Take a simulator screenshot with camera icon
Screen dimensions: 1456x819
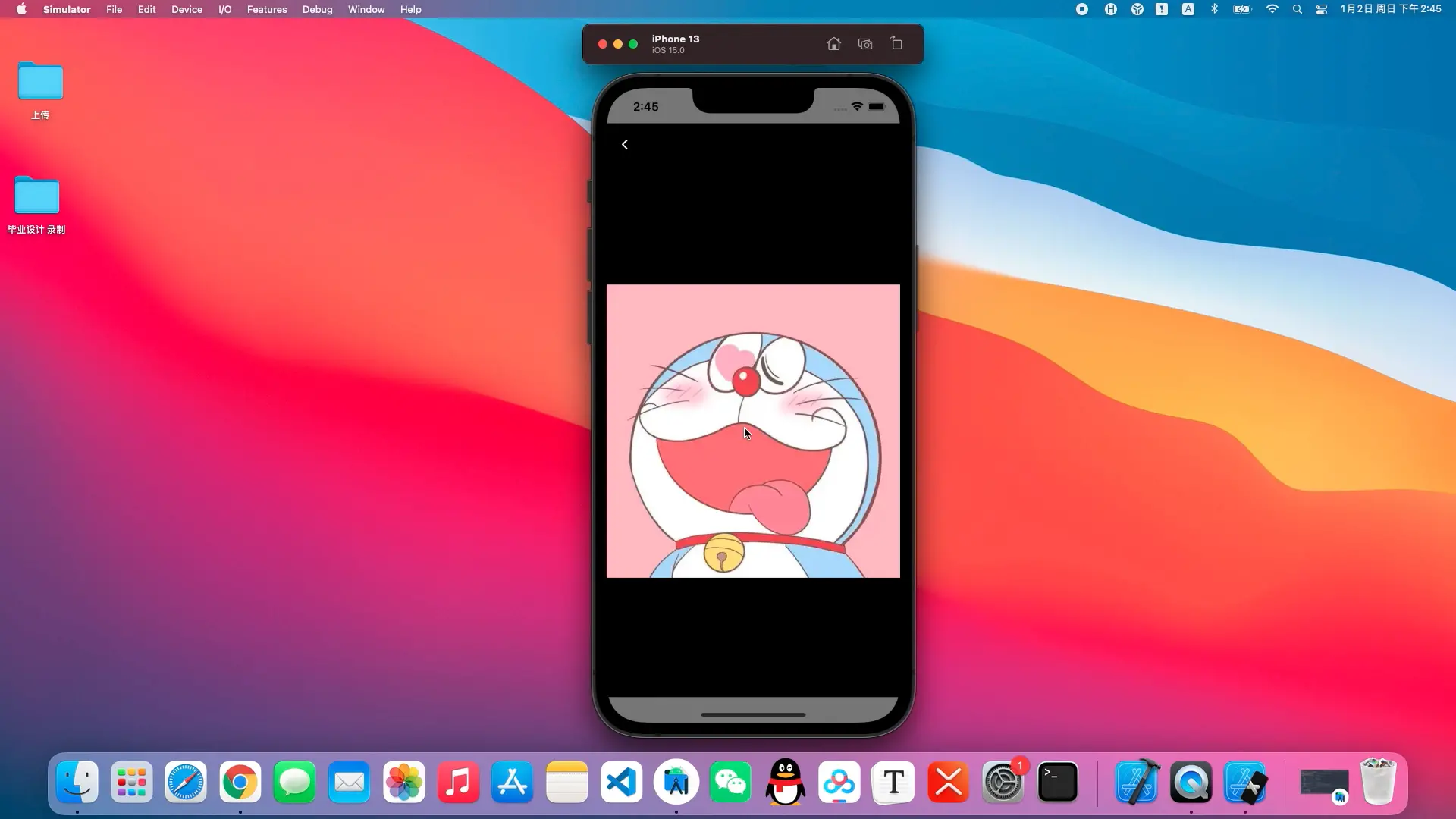click(865, 44)
